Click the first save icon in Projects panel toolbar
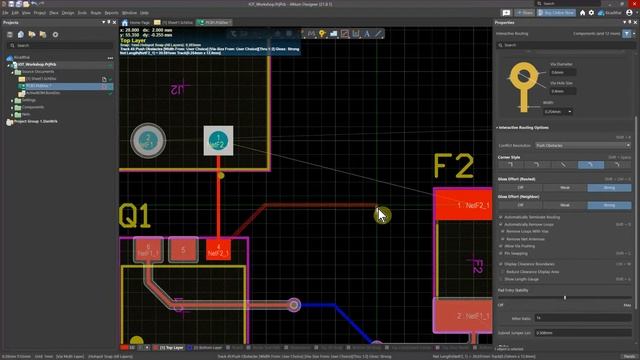Viewport: 640px width, 360px height. click(10, 35)
